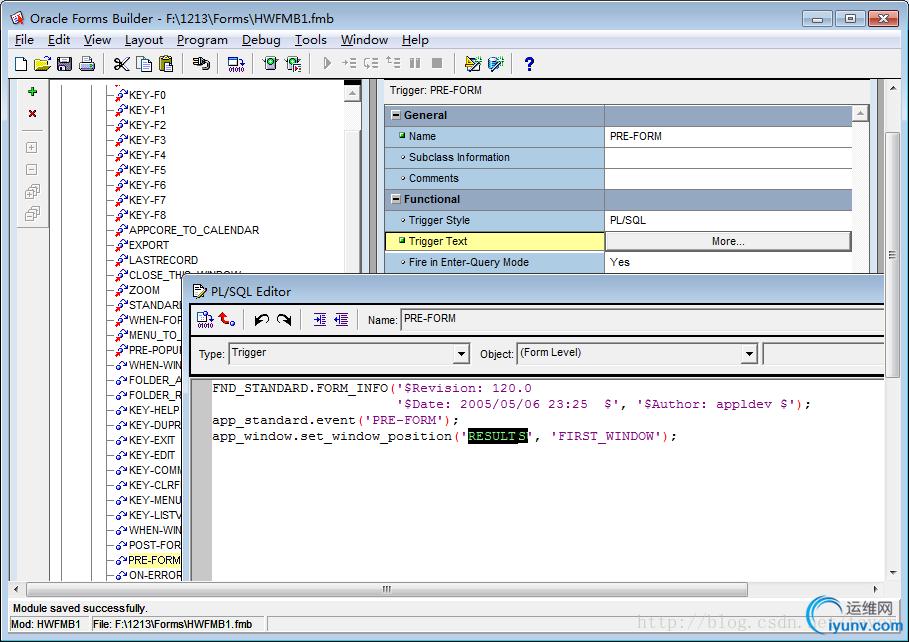Viewport: 909px width, 642px height.
Task: Click the Cut scissors icon
Action: coord(121,64)
